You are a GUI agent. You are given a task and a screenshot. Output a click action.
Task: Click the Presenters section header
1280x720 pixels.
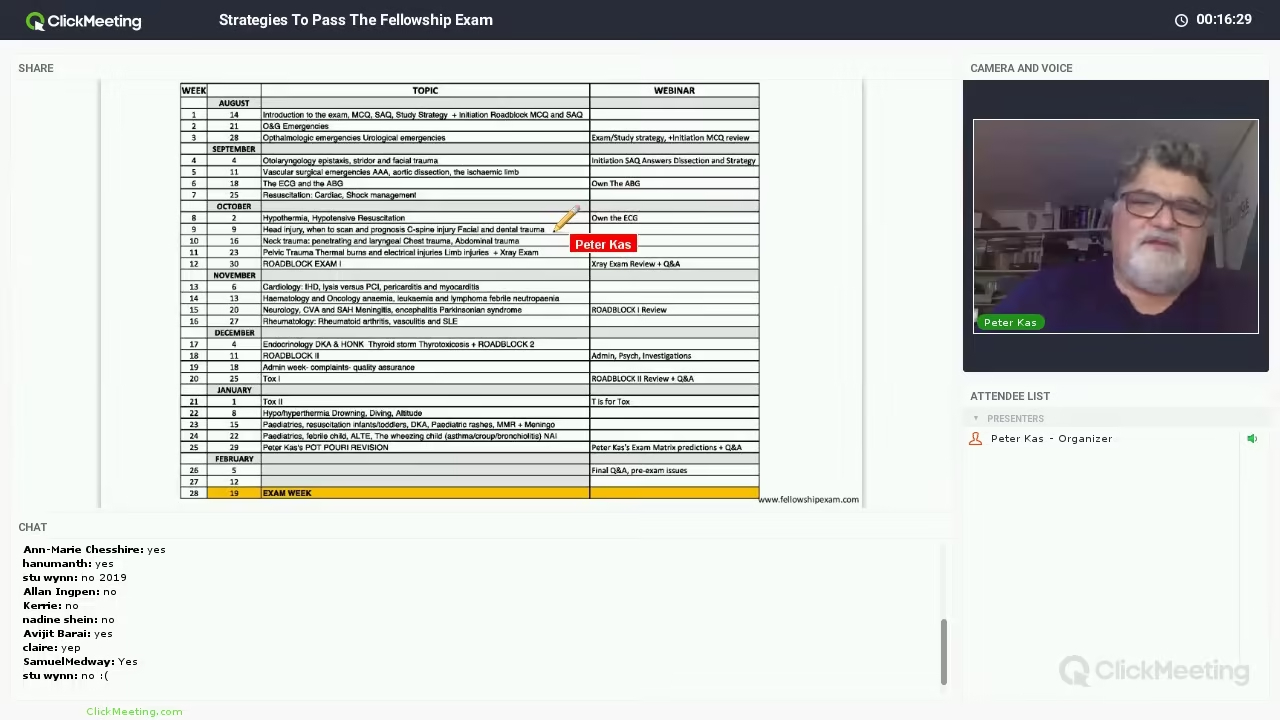pyautogui.click(x=1015, y=419)
